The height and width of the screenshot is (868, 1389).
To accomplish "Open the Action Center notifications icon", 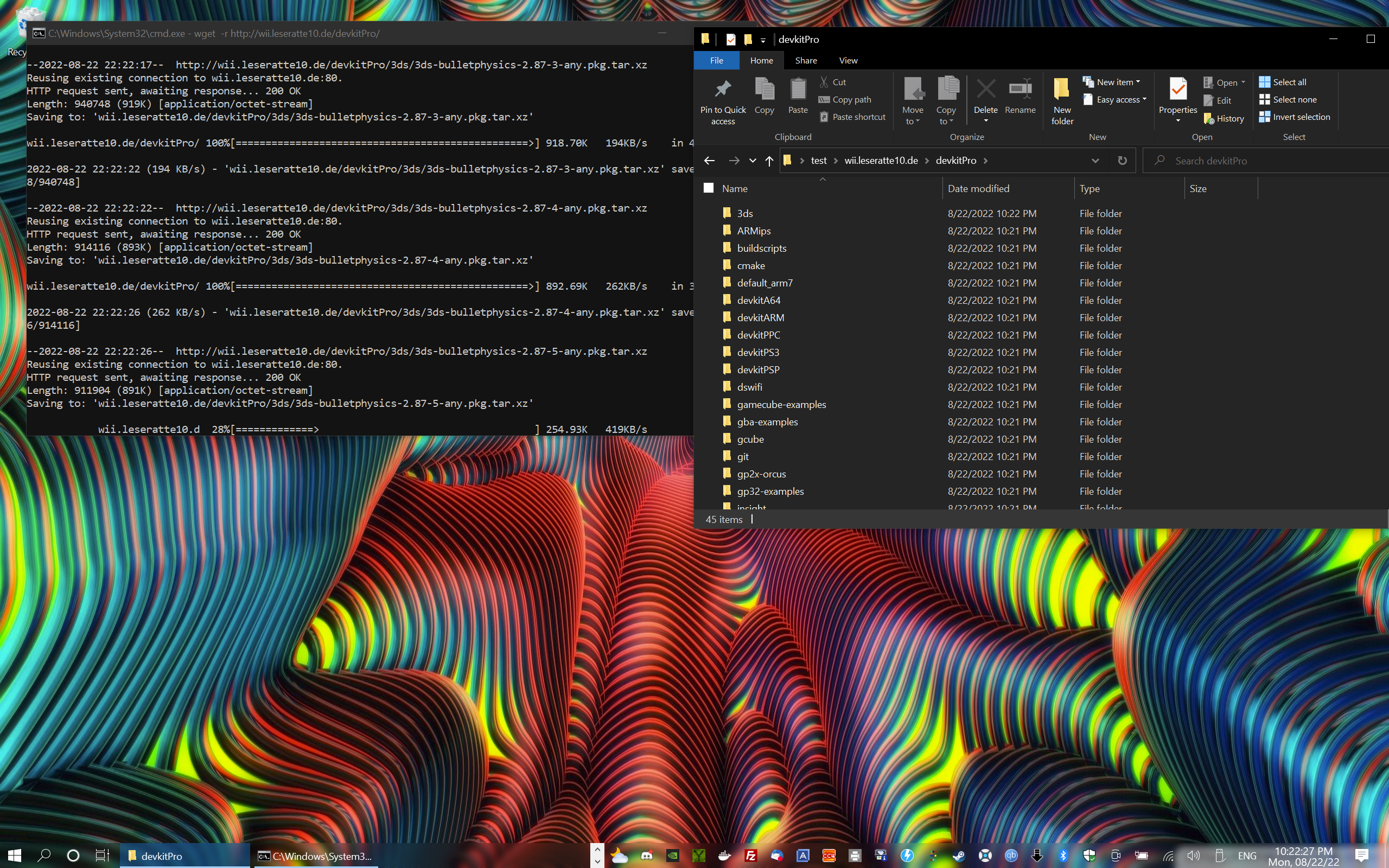I will (1362, 856).
